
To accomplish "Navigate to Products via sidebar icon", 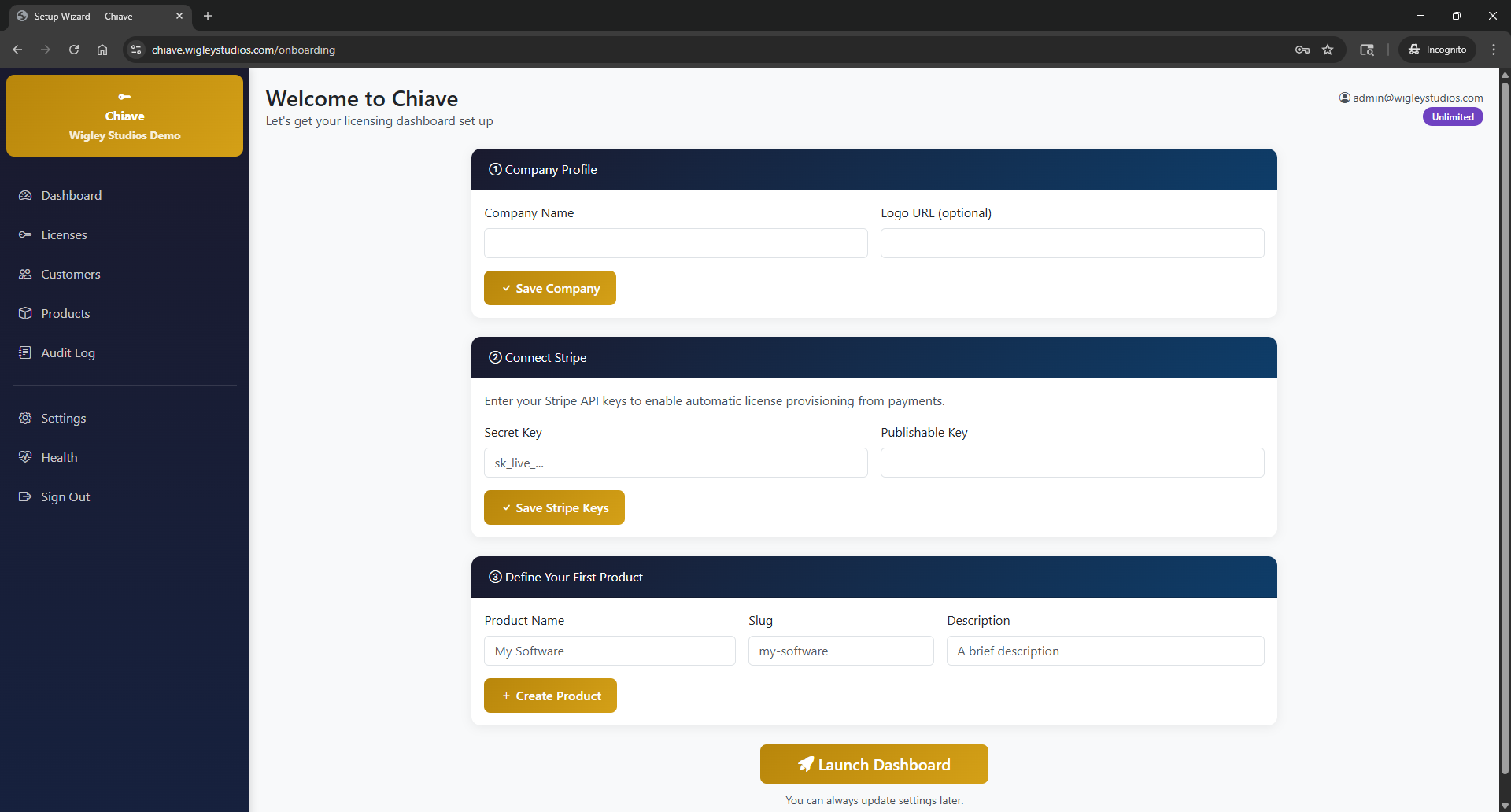I will 65,313.
